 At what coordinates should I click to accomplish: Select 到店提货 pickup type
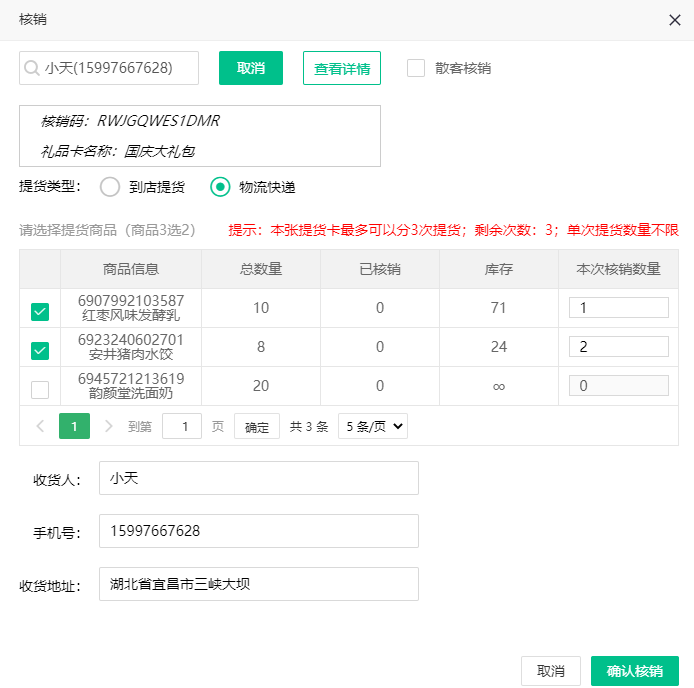pyautogui.click(x=110, y=187)
